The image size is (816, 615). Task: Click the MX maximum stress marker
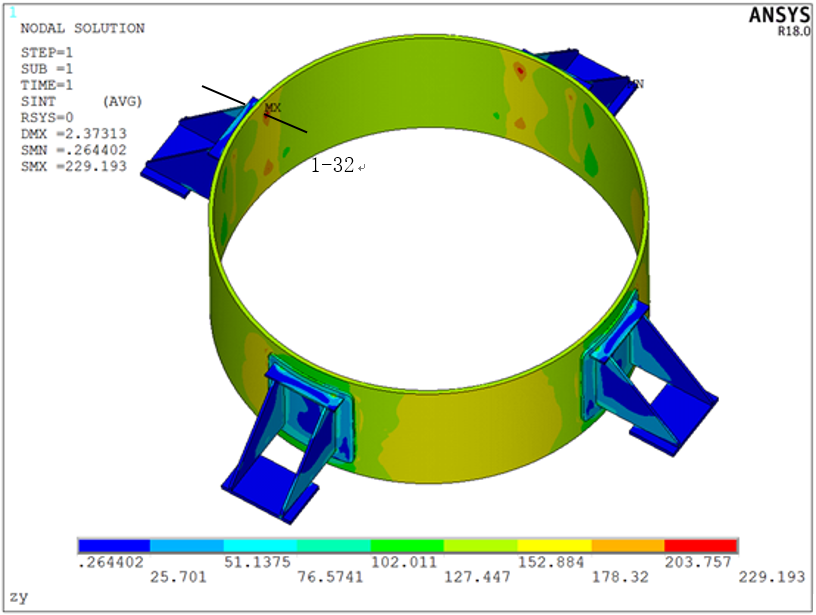pos(273,108)
